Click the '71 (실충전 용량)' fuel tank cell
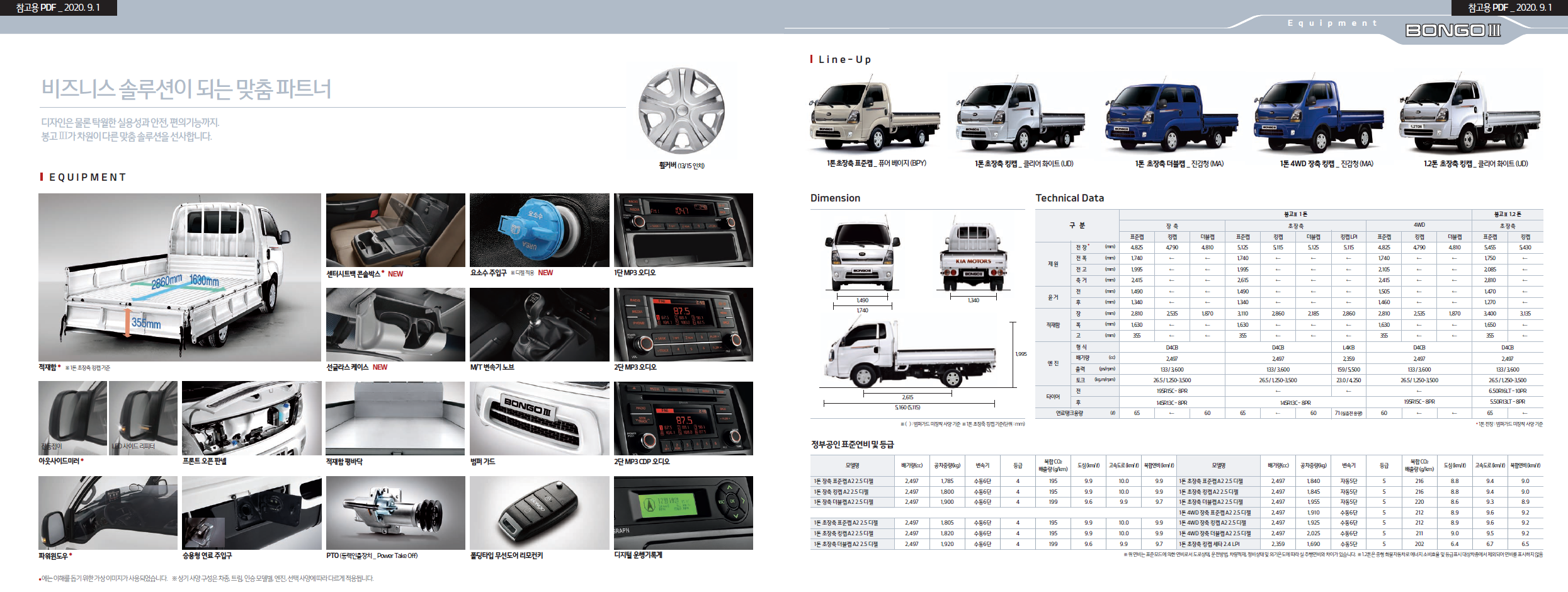Screen dimensions: 1568x592 coord(1348,413)
